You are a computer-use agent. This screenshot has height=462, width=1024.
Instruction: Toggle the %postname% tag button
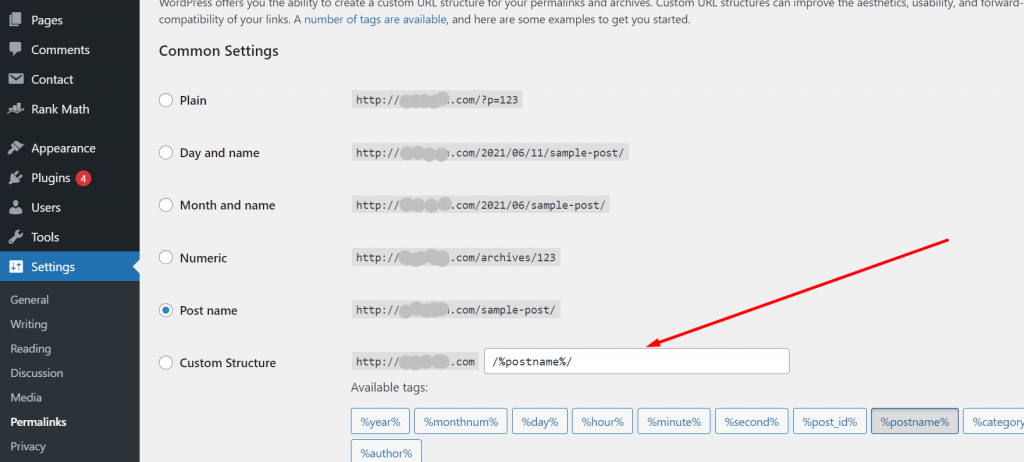click(915, 421)
